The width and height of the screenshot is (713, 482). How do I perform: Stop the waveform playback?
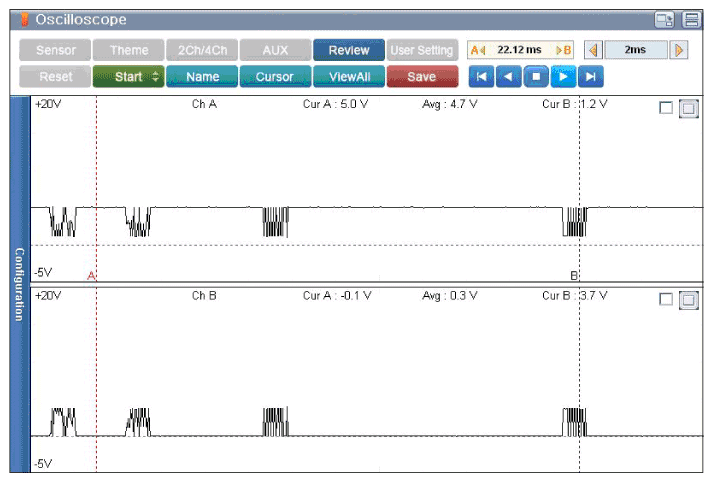[536, 76]
